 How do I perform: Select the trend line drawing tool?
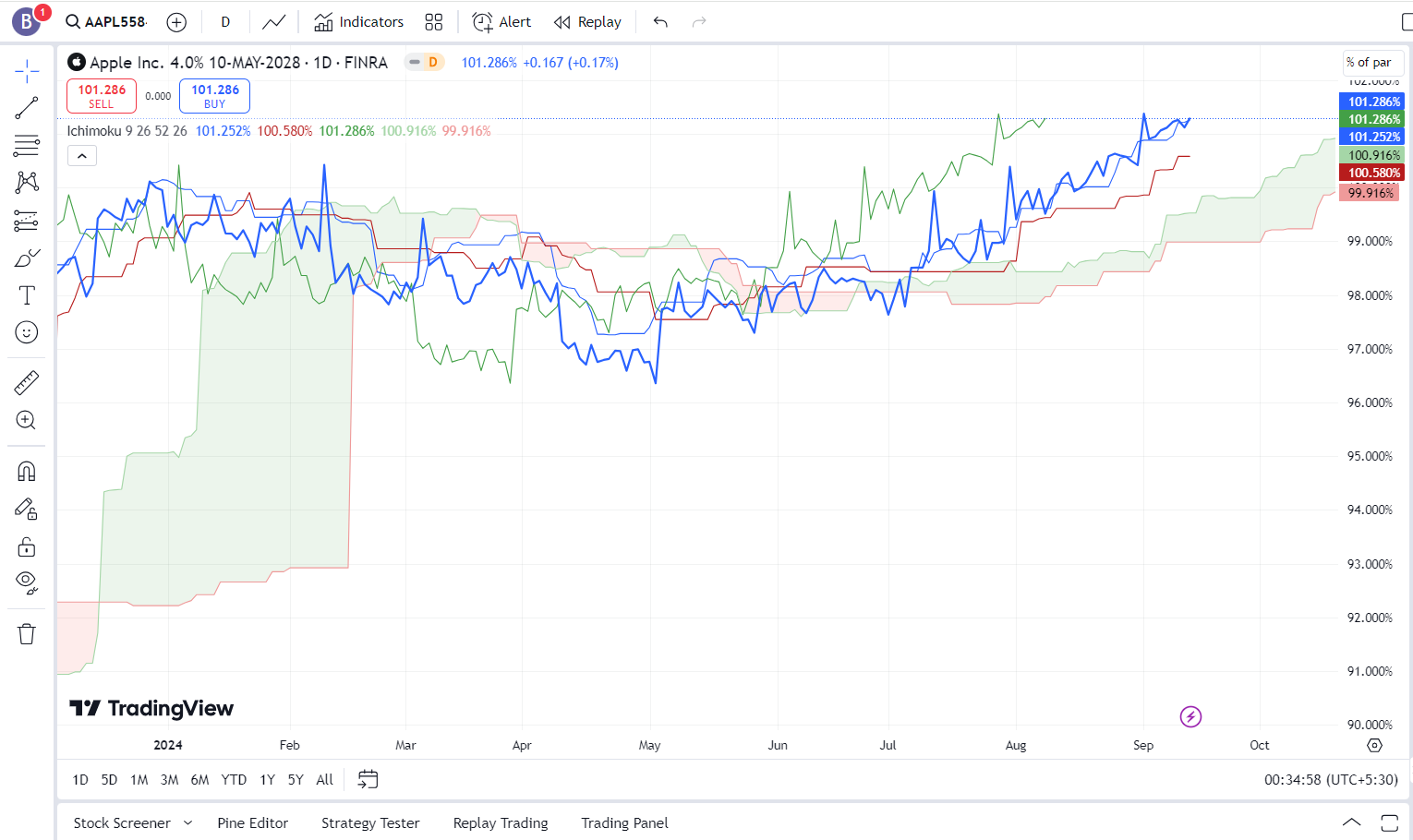click(27, 108)
